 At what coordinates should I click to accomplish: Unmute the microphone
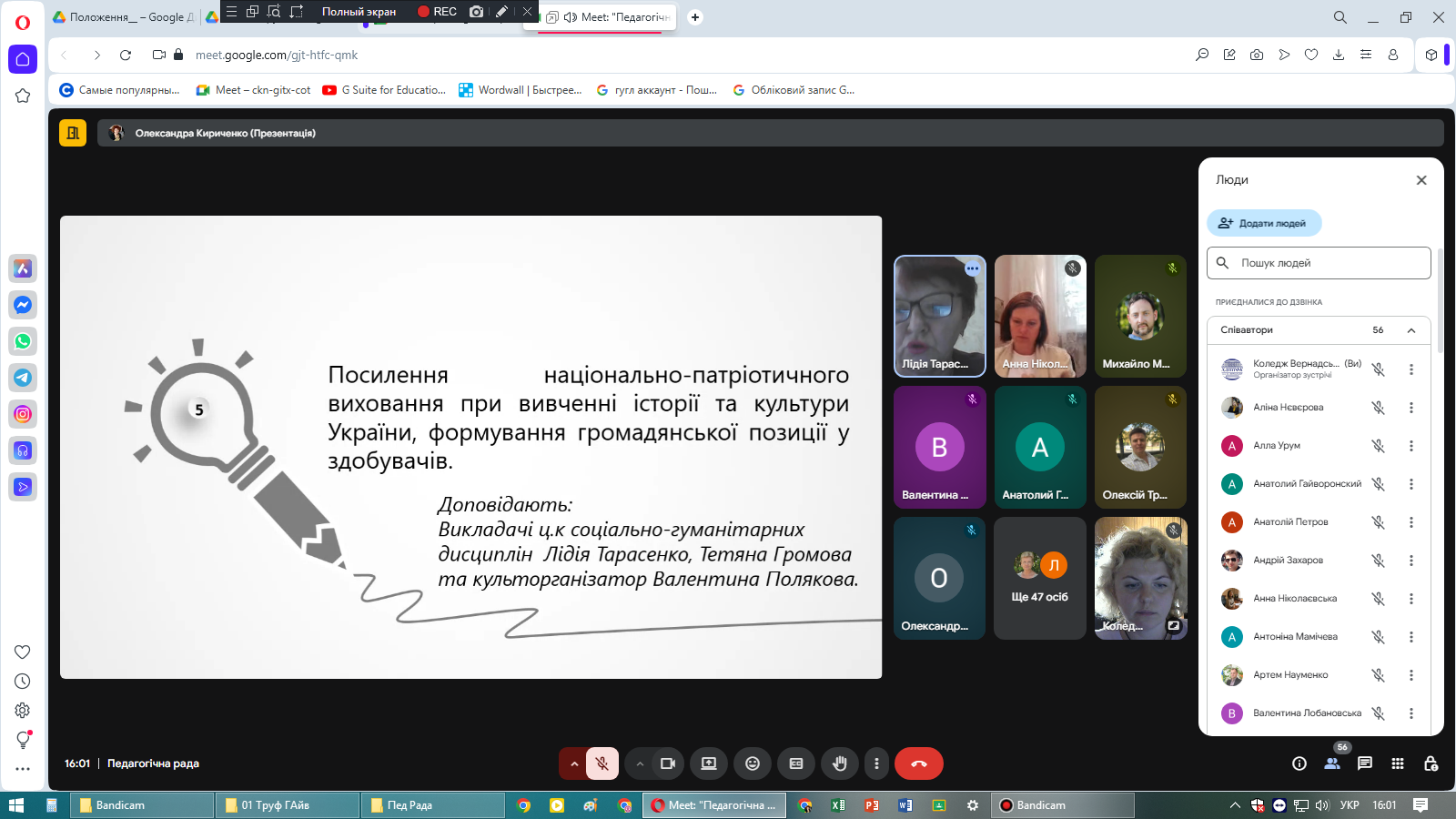(602, 763)
